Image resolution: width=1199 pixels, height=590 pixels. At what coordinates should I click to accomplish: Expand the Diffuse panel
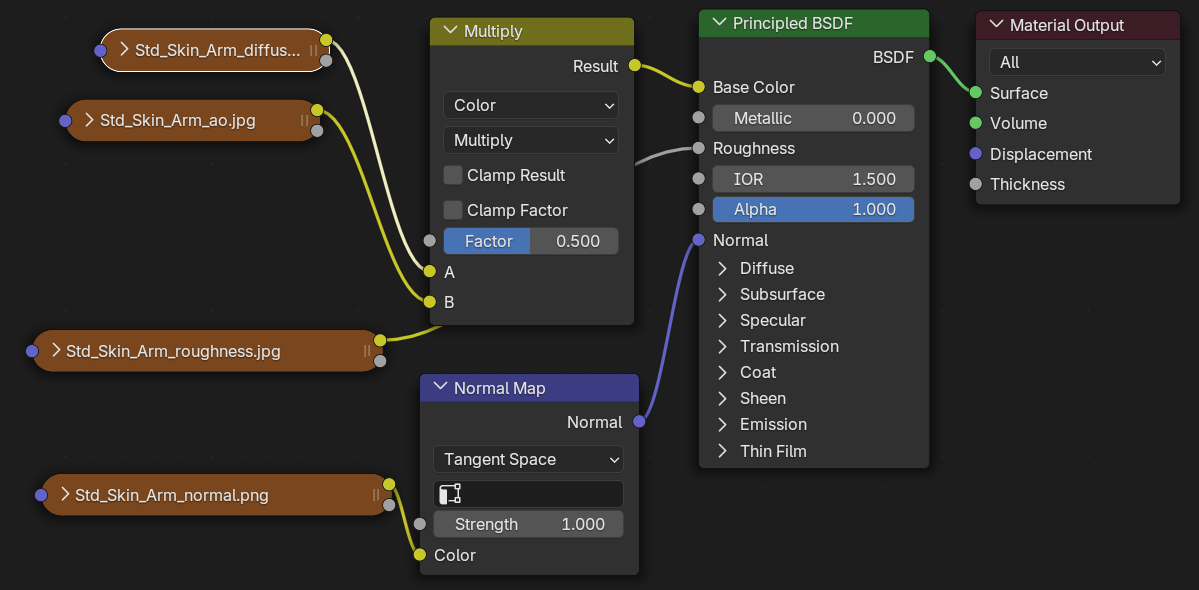pyautogui.click(x=722, y=268)
